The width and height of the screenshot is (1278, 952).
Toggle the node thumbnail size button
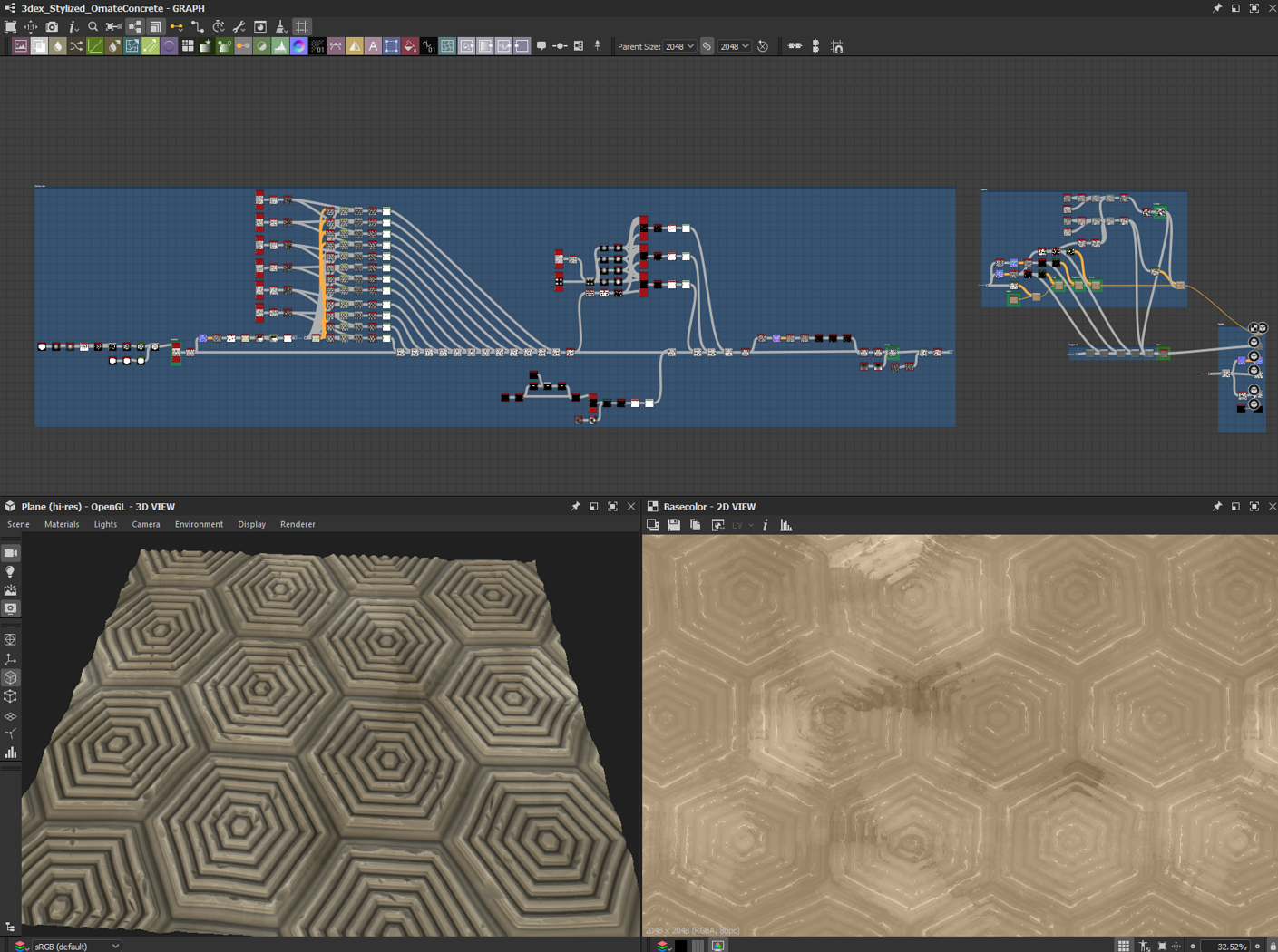click(156, 27)
